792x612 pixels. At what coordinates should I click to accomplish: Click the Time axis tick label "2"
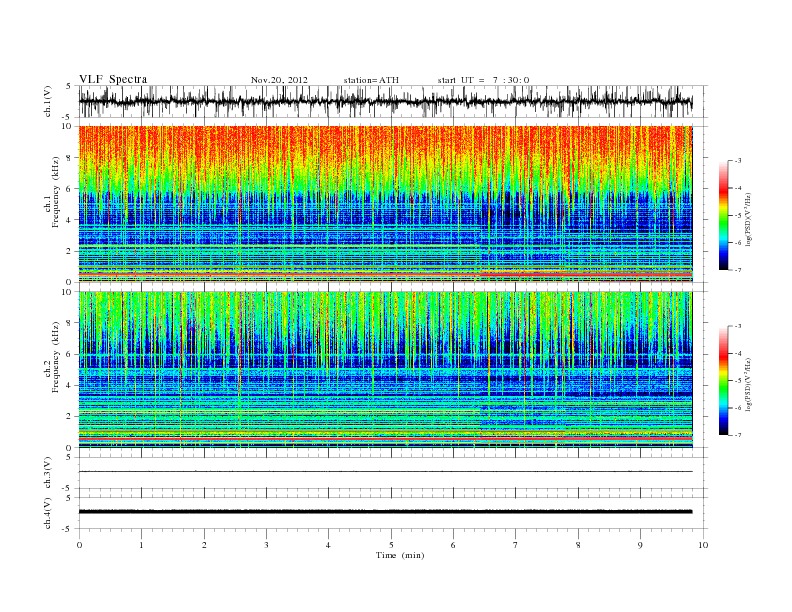pos(204,545)
